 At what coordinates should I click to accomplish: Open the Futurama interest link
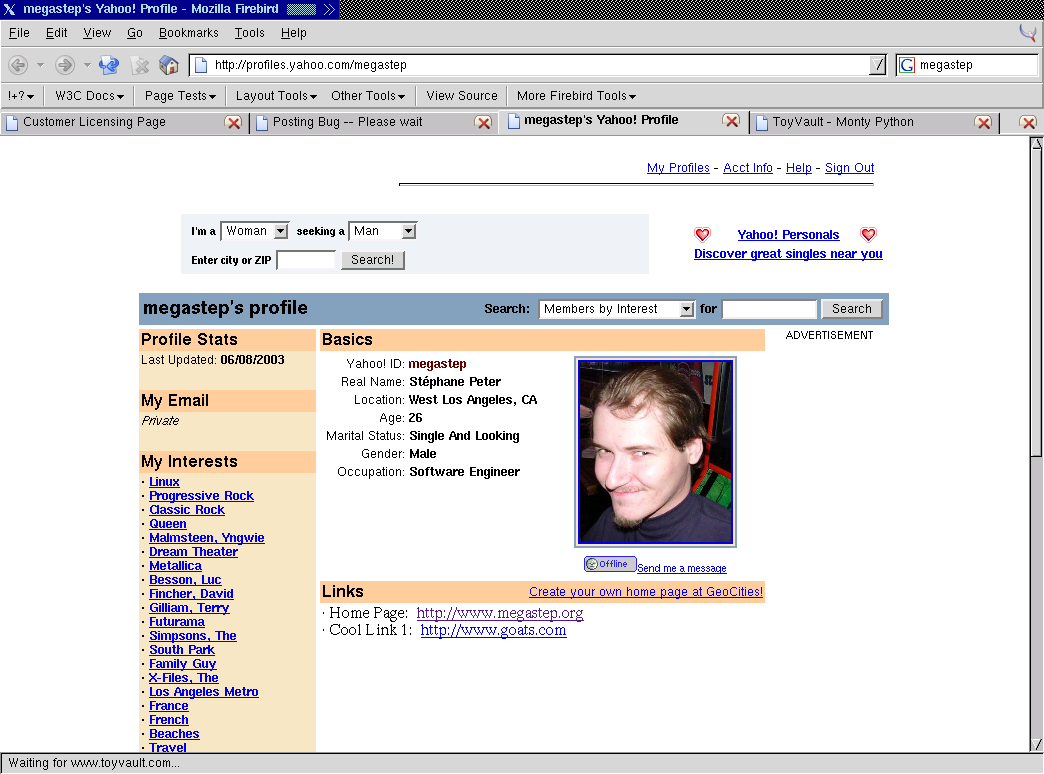pyautogui.click(x=176, y=621)
